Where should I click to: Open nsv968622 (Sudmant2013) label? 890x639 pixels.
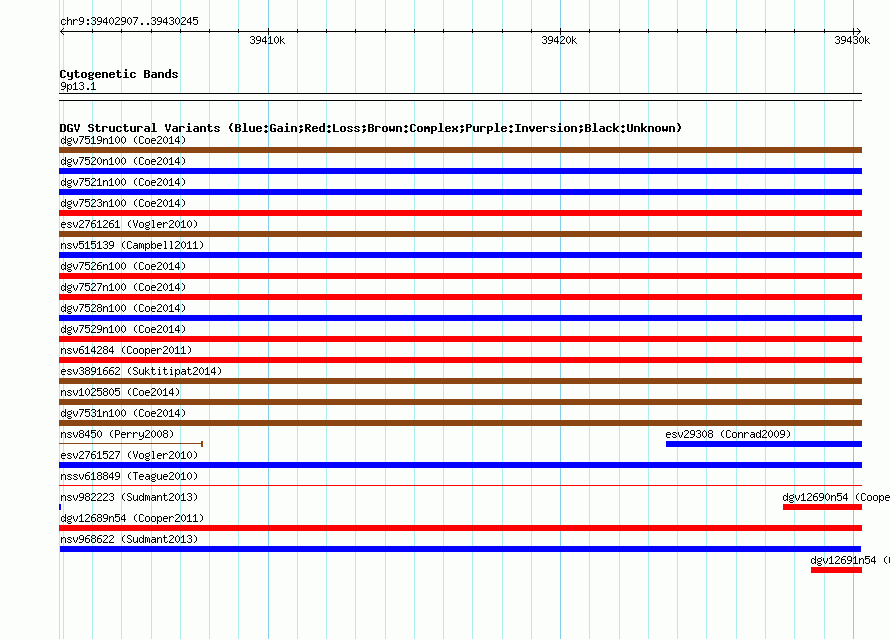click(x=129, y=539)
